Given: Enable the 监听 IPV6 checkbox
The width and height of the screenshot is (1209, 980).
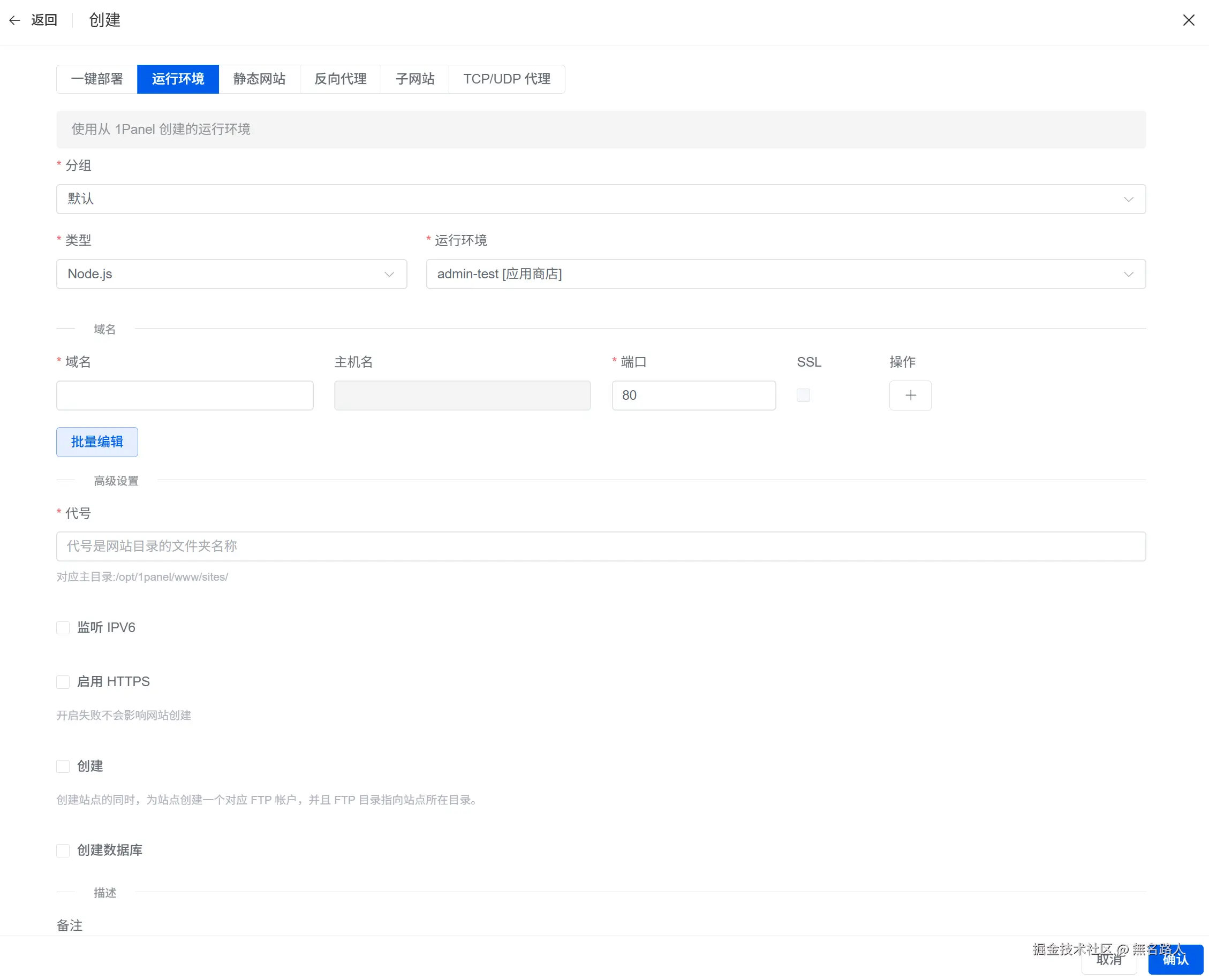Looking at the screenshot, I should (63, 628).
